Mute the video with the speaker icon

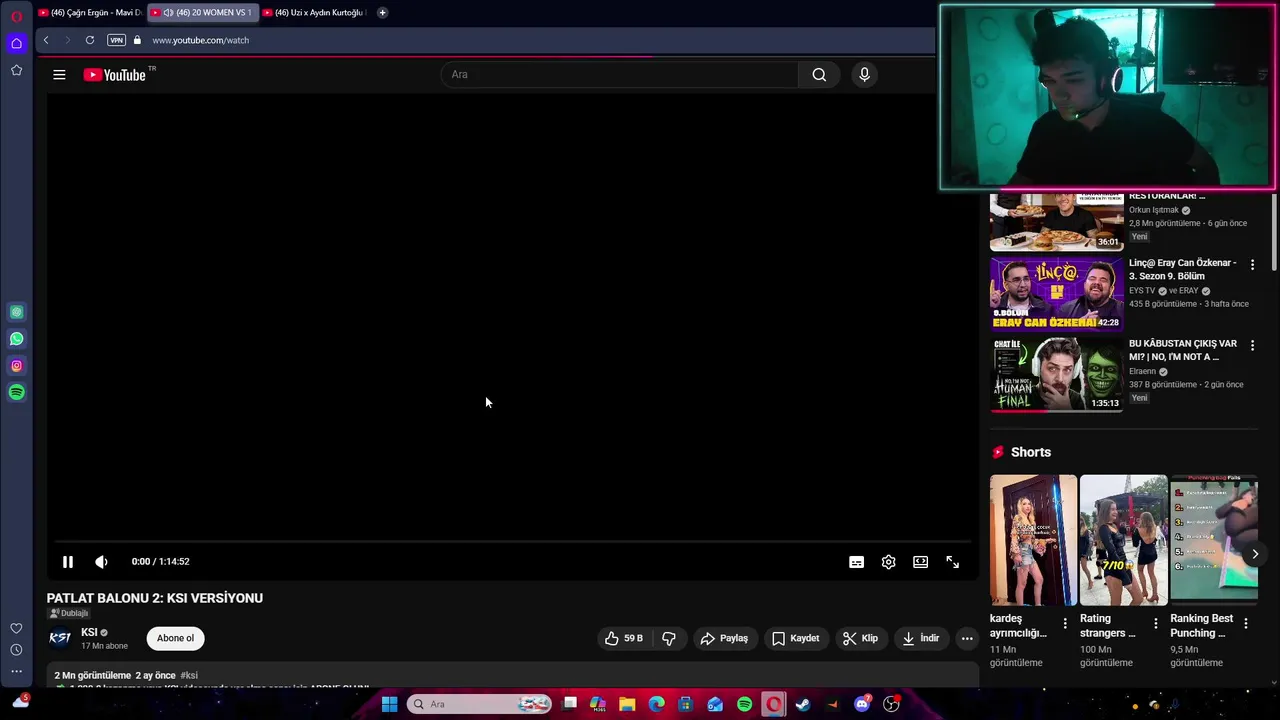click(x=101, y=562)
